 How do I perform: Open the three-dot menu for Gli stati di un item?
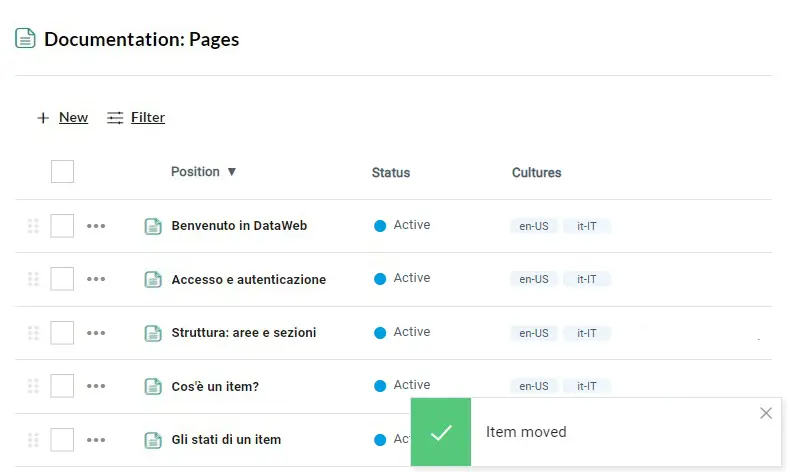coord(96,440)
